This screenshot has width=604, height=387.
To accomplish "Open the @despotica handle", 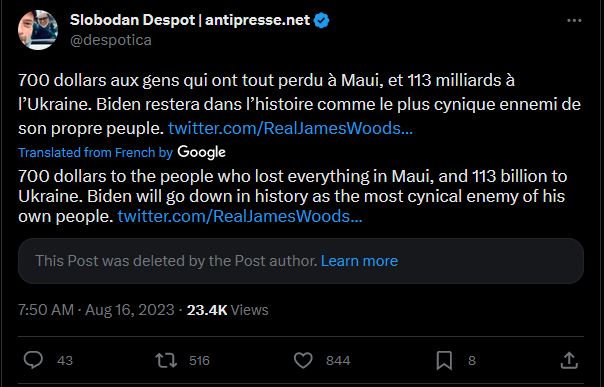I will click(x=111, y=40).
